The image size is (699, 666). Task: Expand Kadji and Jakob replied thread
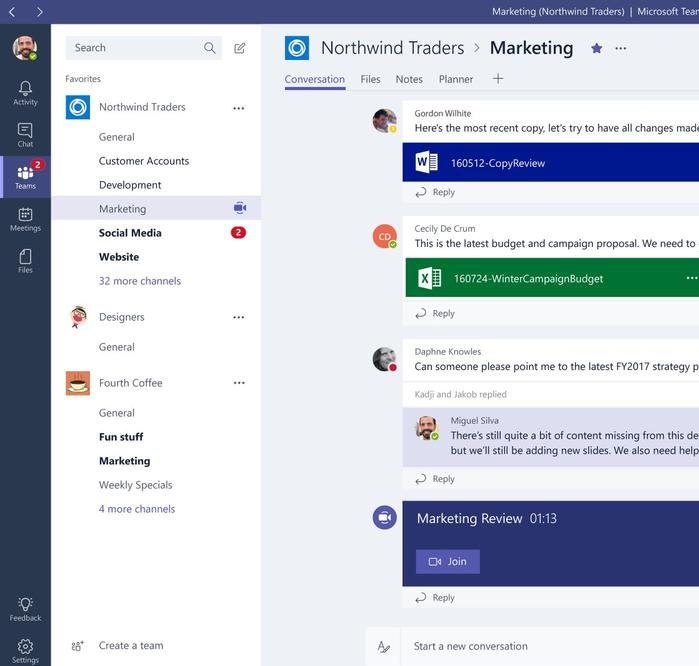coord(461,394)
